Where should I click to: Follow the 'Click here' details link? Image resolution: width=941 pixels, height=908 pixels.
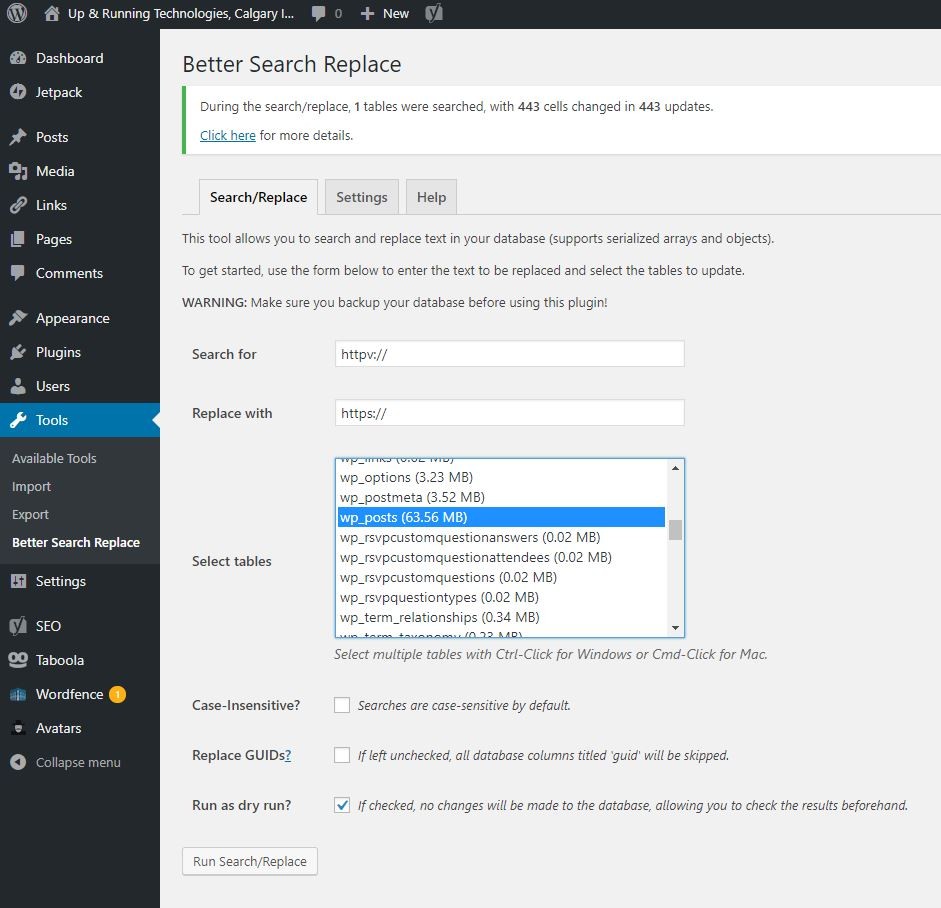(227, 136)
